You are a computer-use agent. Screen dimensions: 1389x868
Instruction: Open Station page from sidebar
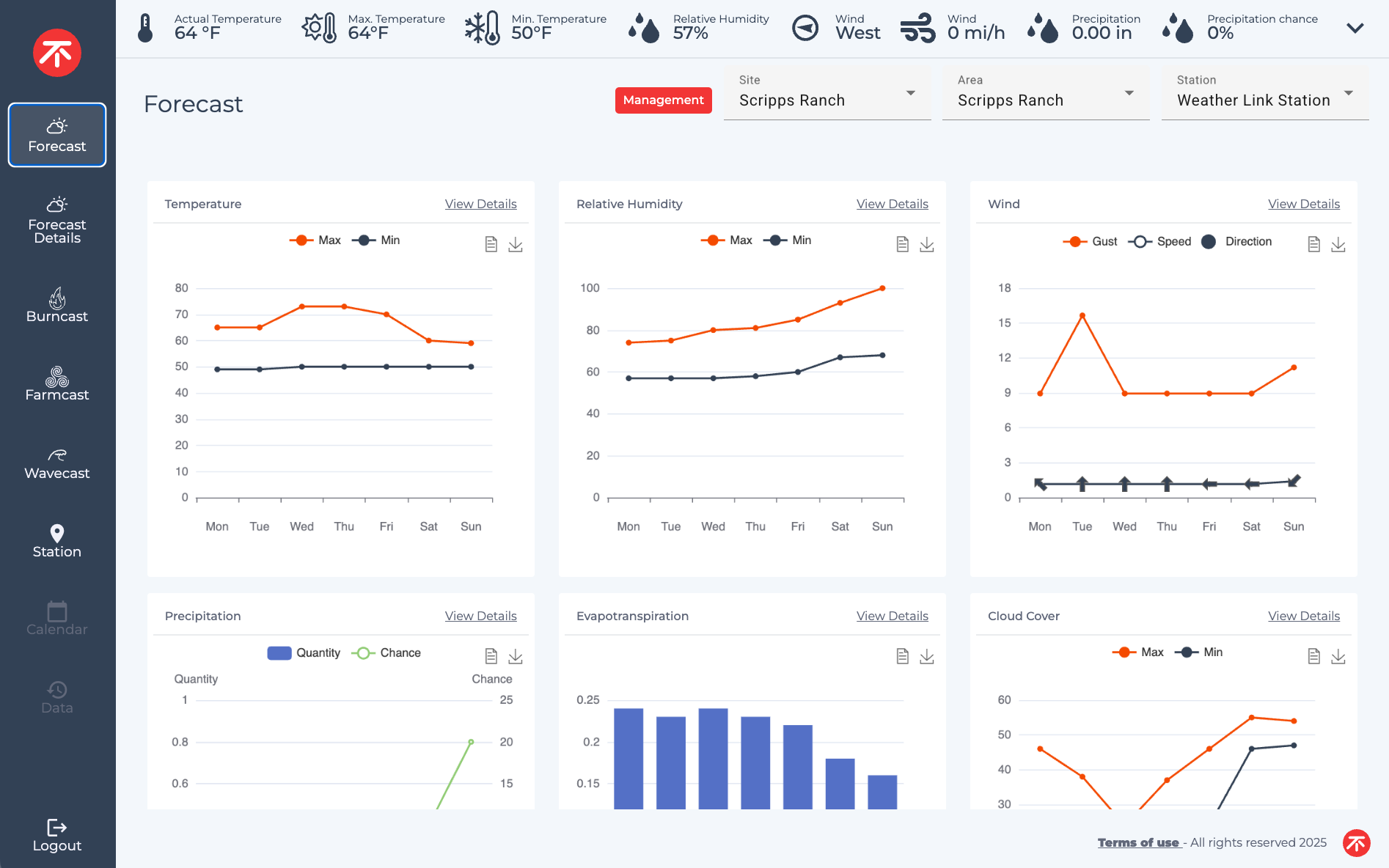point(57,541)
